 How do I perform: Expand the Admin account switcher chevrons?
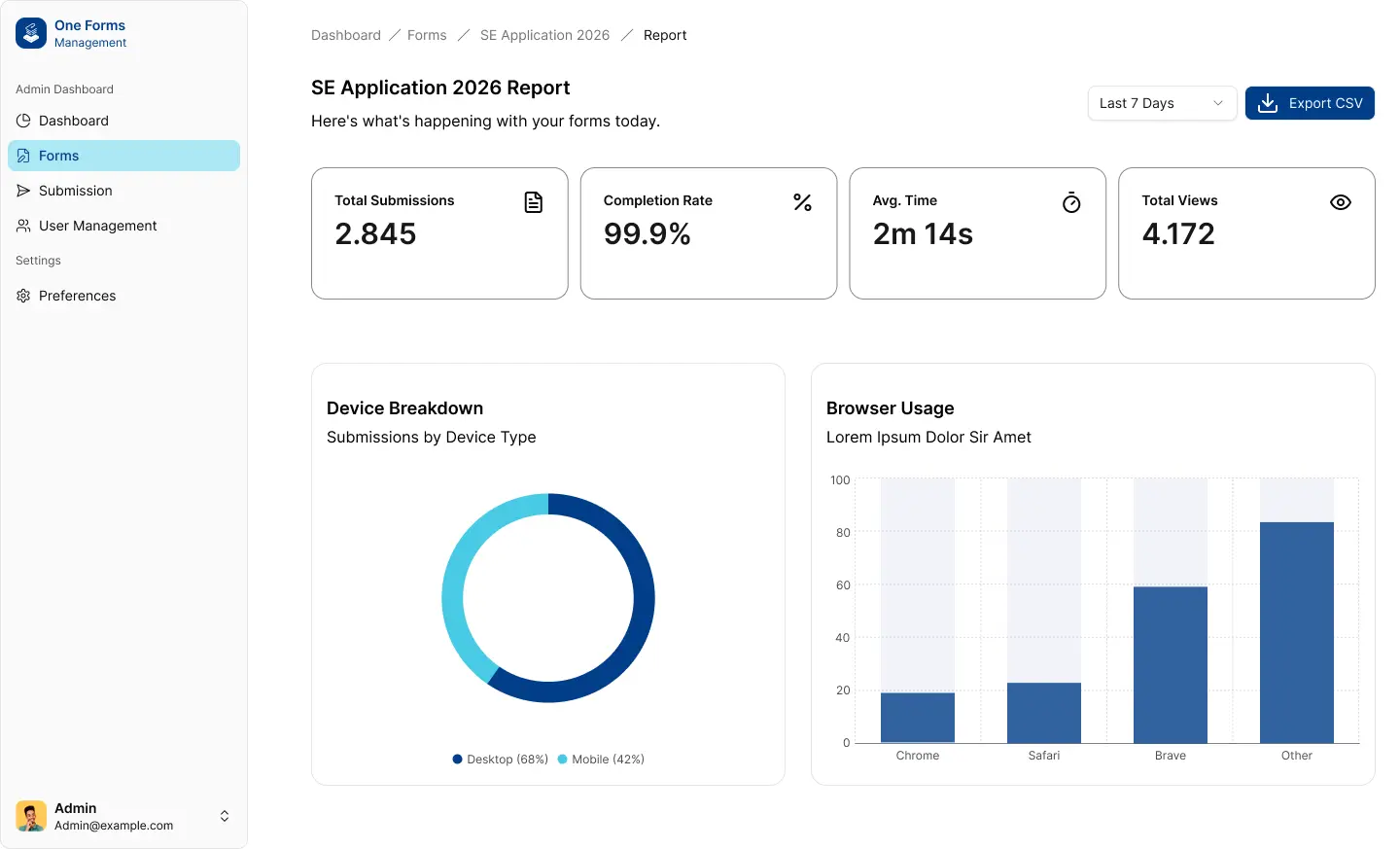click(225, 816)
